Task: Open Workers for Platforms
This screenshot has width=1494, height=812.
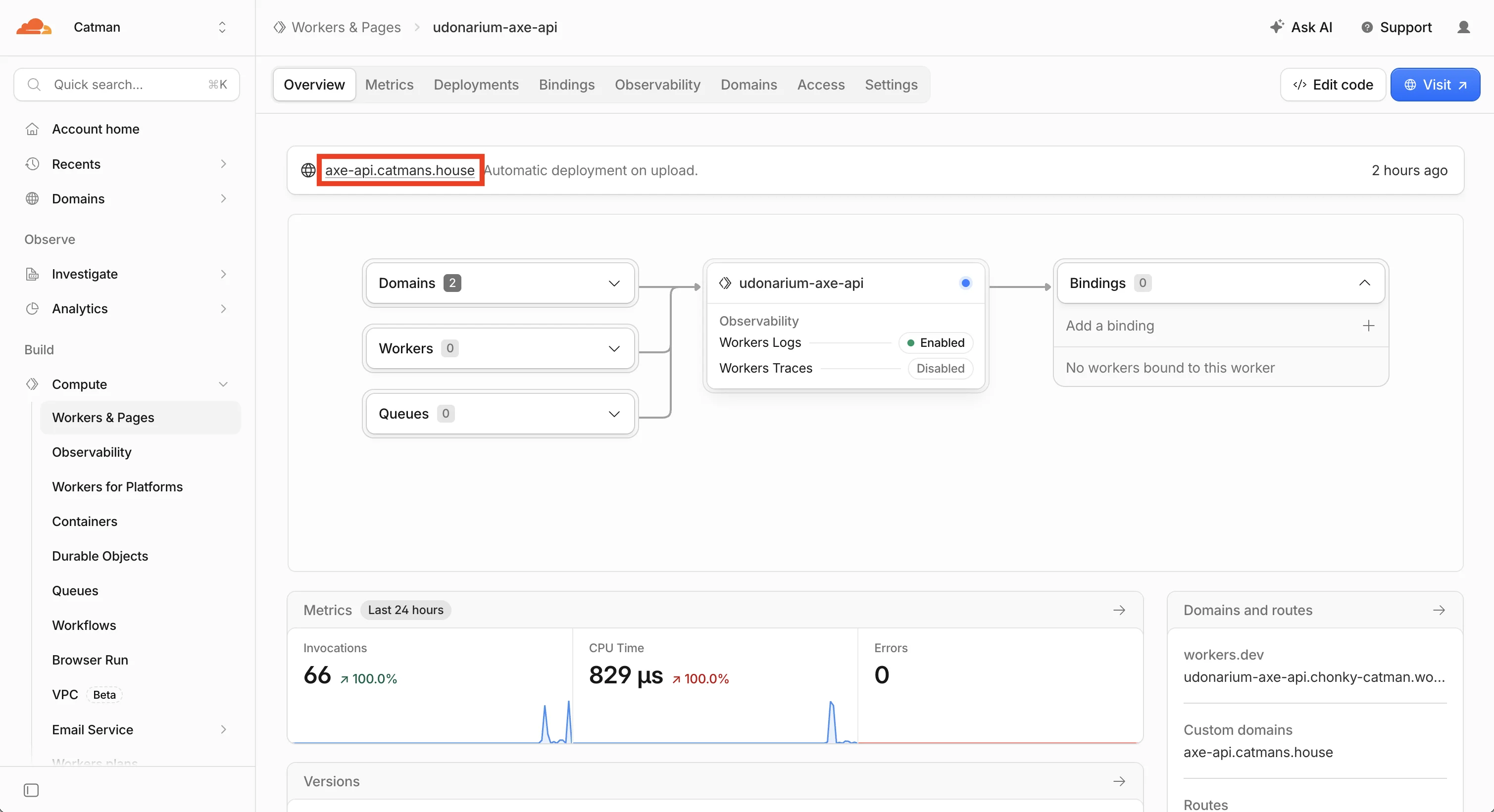Action: click(x=117, y=487)
